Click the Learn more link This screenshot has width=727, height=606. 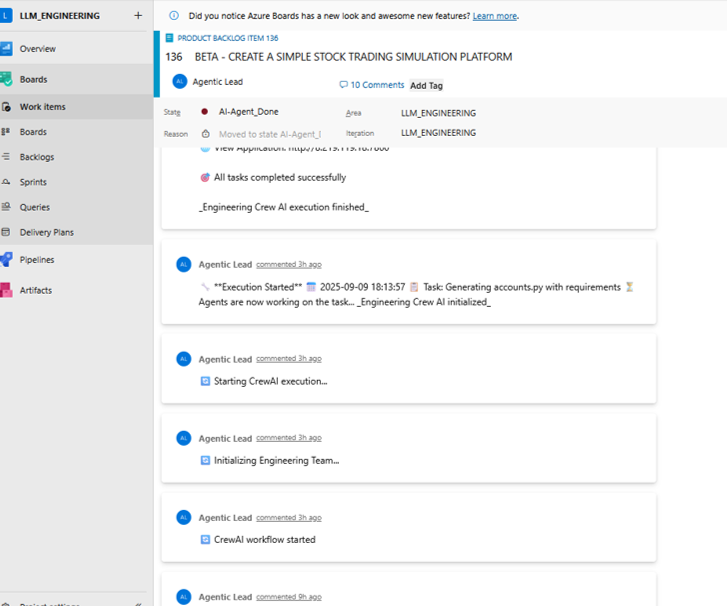(x=494, y=16)
